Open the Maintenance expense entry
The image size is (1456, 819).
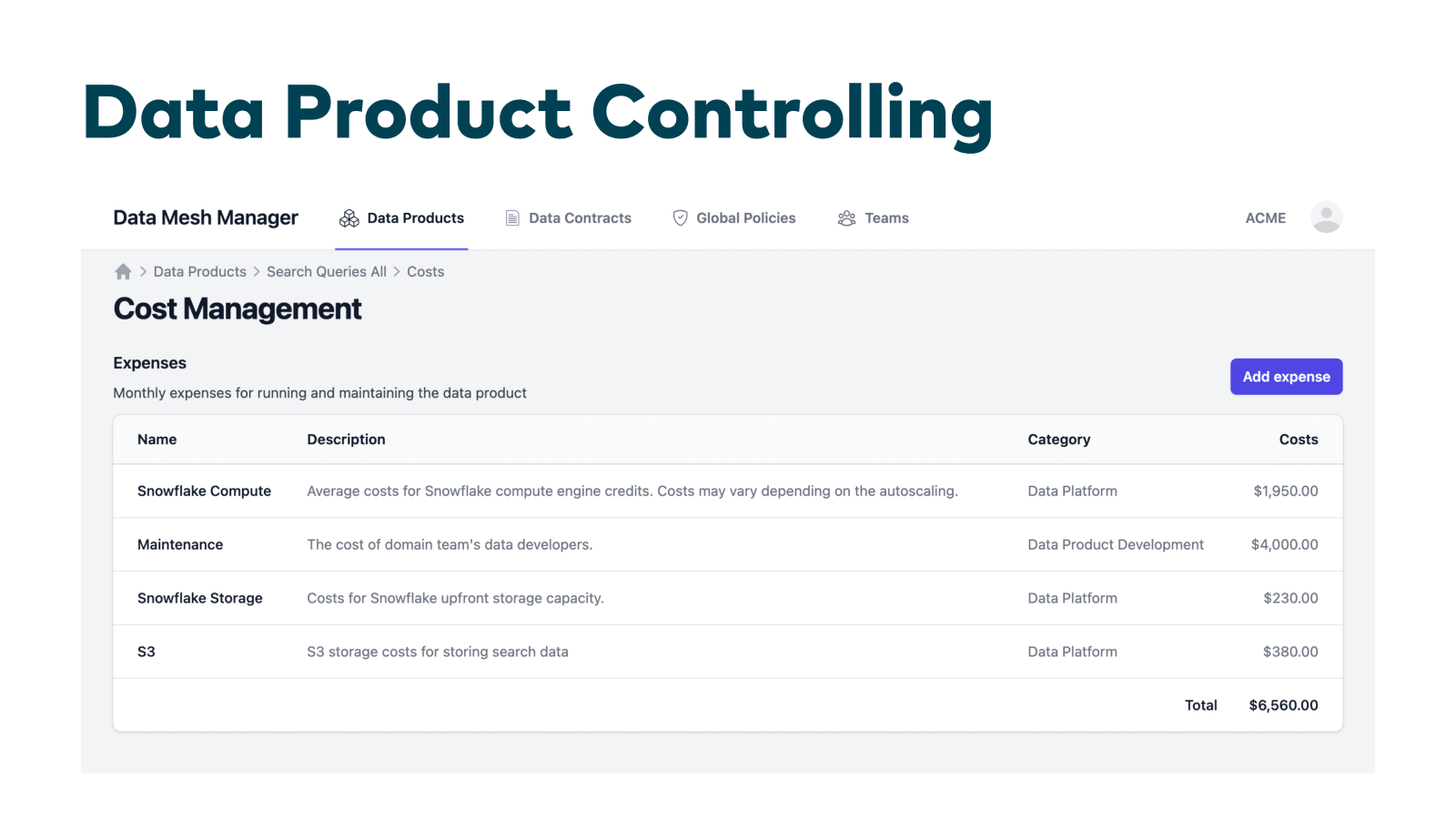pos(180,545)
